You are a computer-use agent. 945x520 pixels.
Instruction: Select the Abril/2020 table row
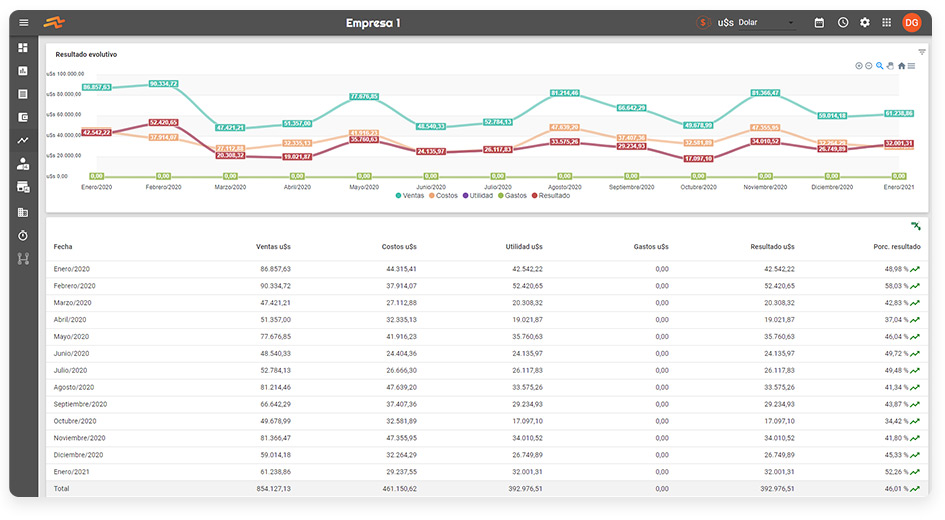pos(487,320)
